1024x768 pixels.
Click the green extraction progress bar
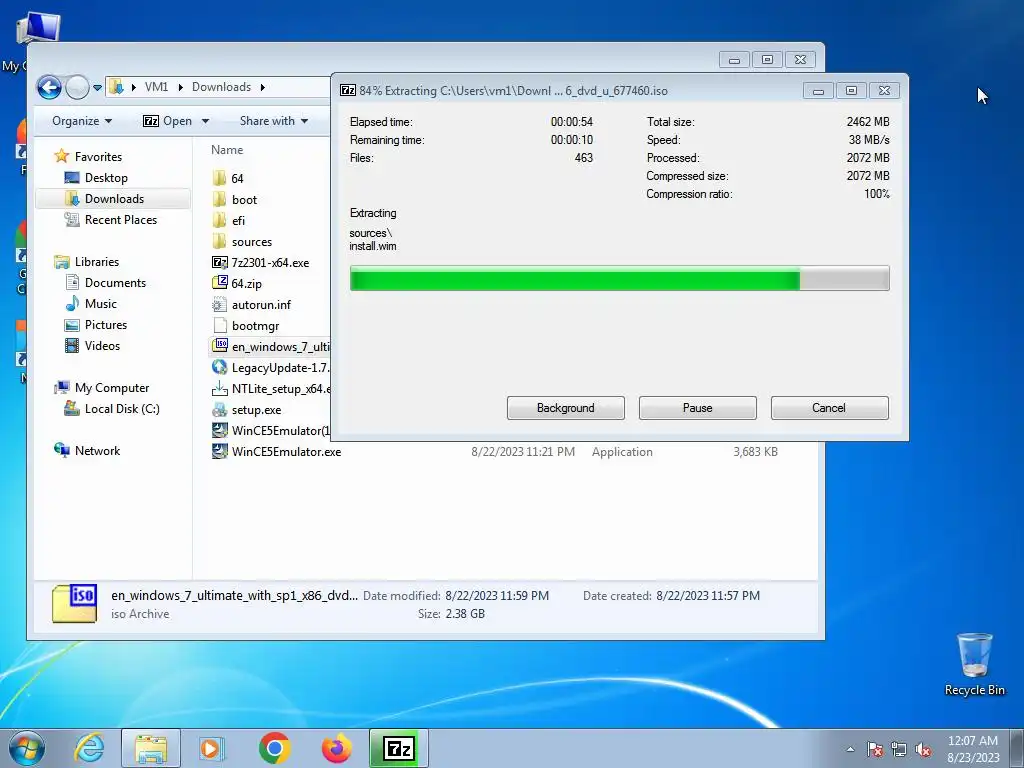click(x=619, y=278)
